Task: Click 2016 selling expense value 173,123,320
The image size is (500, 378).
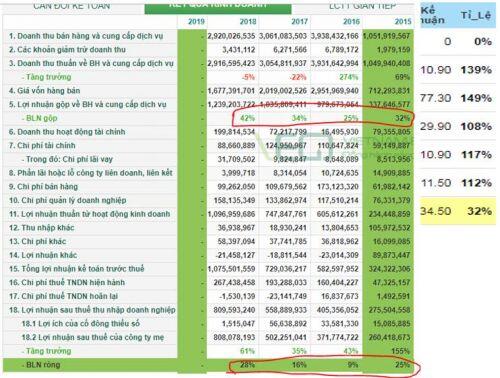Action: [x=338, y=186]
